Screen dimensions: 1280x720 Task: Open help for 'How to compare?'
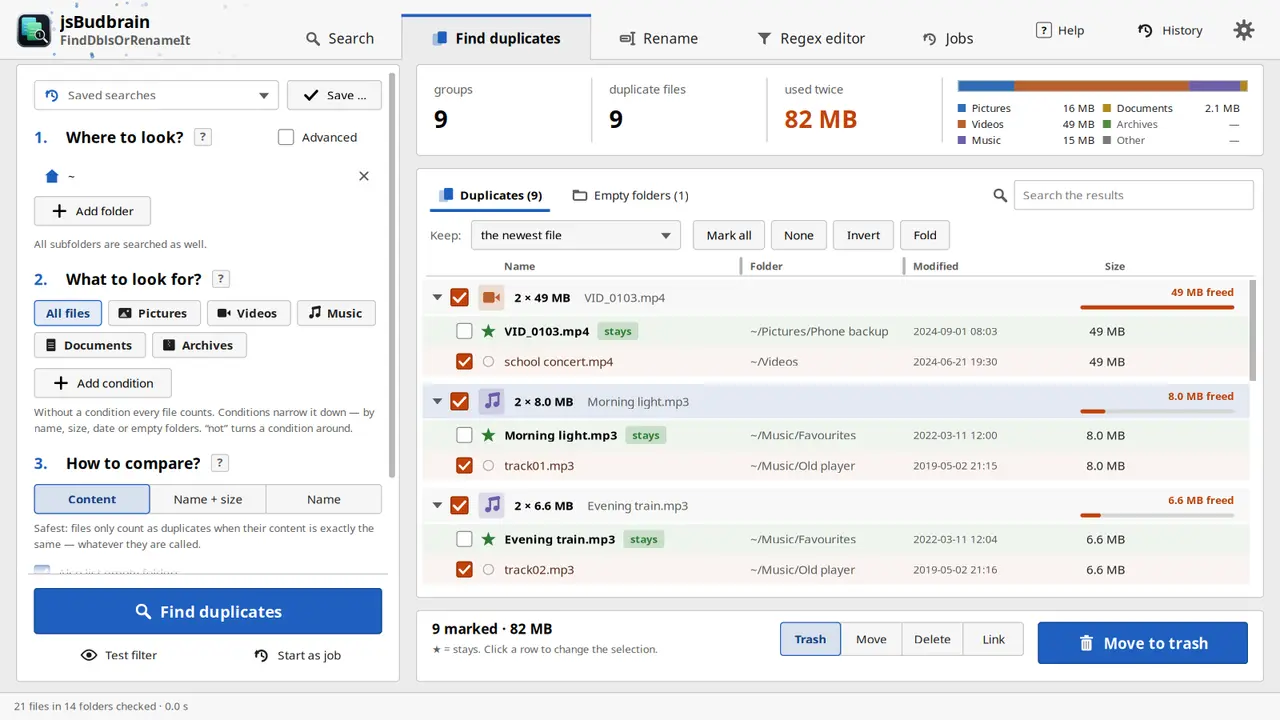pyautogui.click(x=220, y=463)
